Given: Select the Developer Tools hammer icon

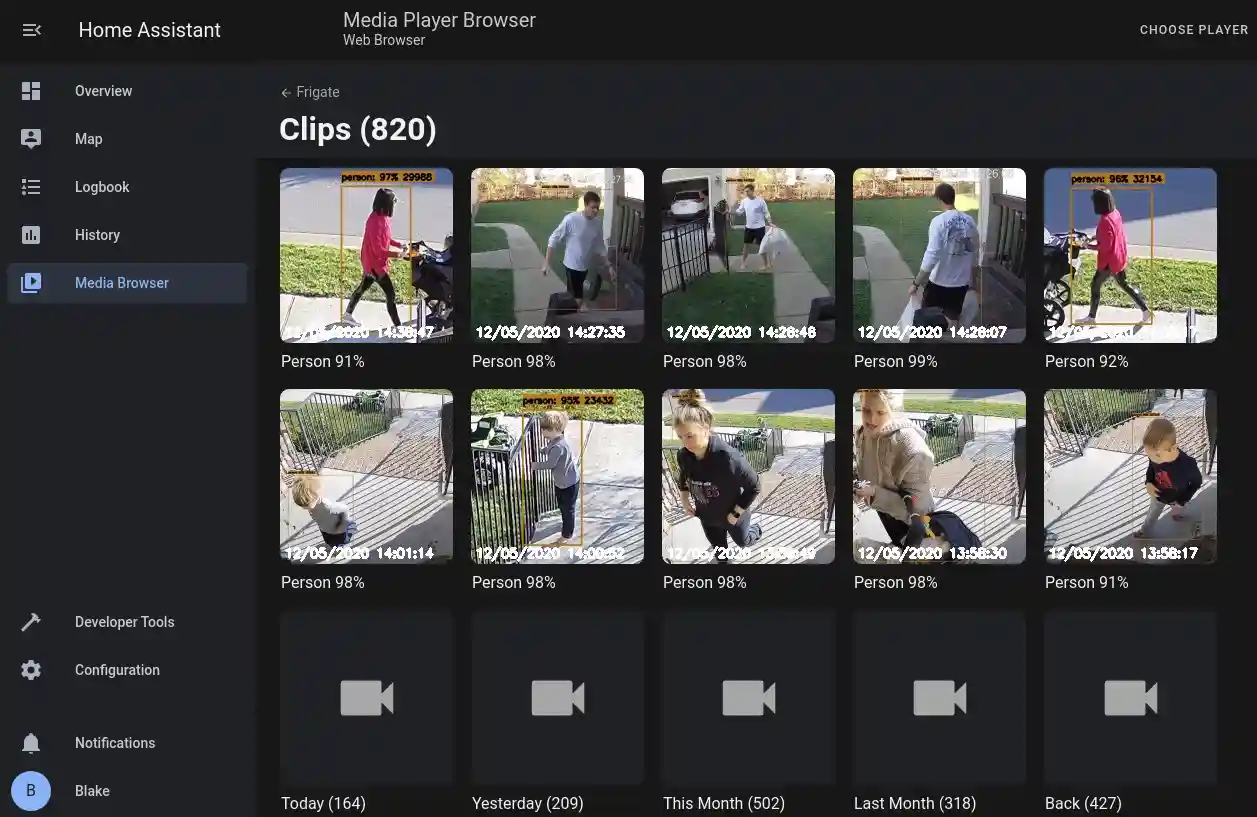Looking at the screenshot, I should pyautogui.click(x=31, y=622).
